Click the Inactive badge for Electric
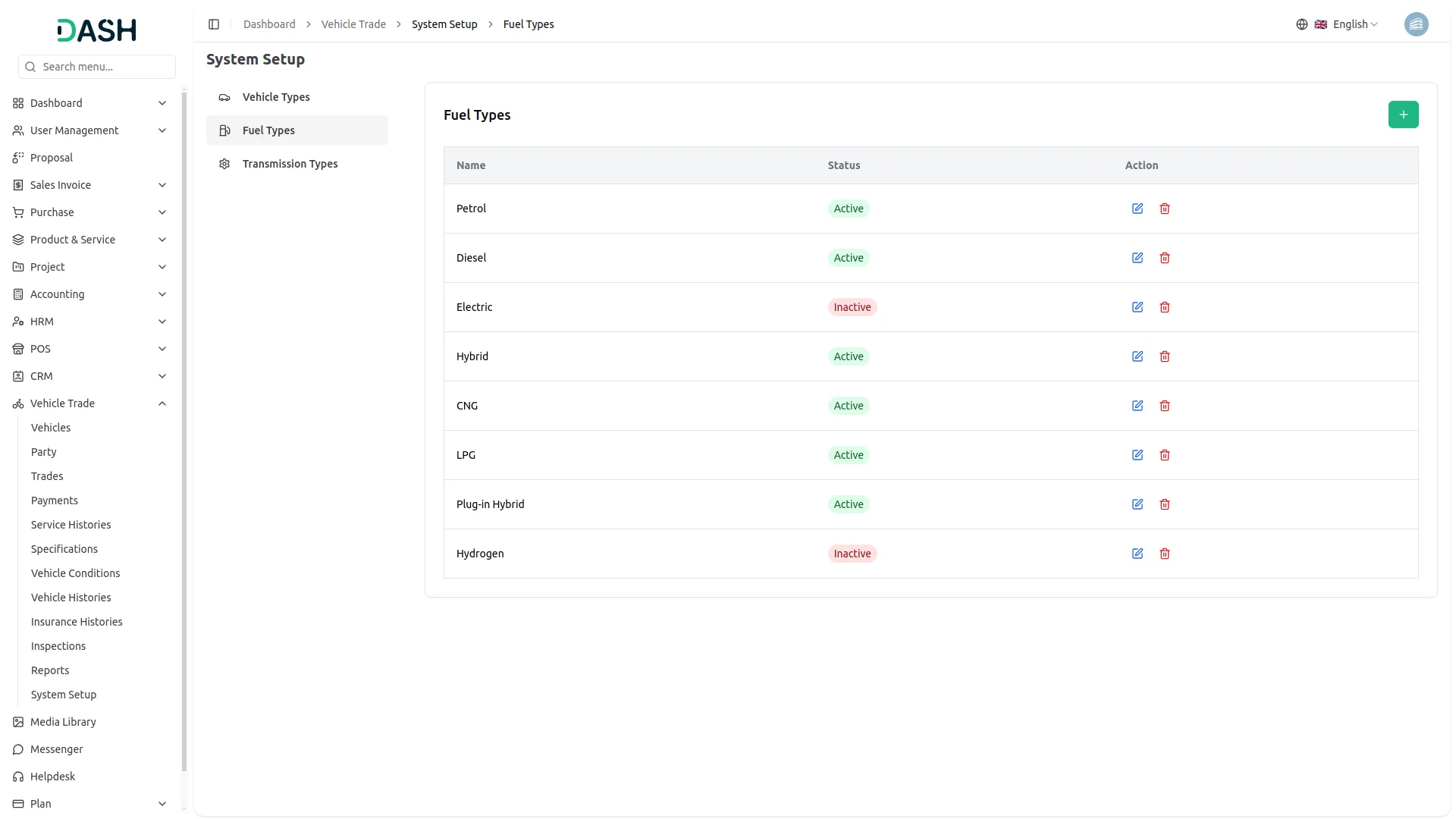Screen dimensions: 1456x819 click(852, 307)
